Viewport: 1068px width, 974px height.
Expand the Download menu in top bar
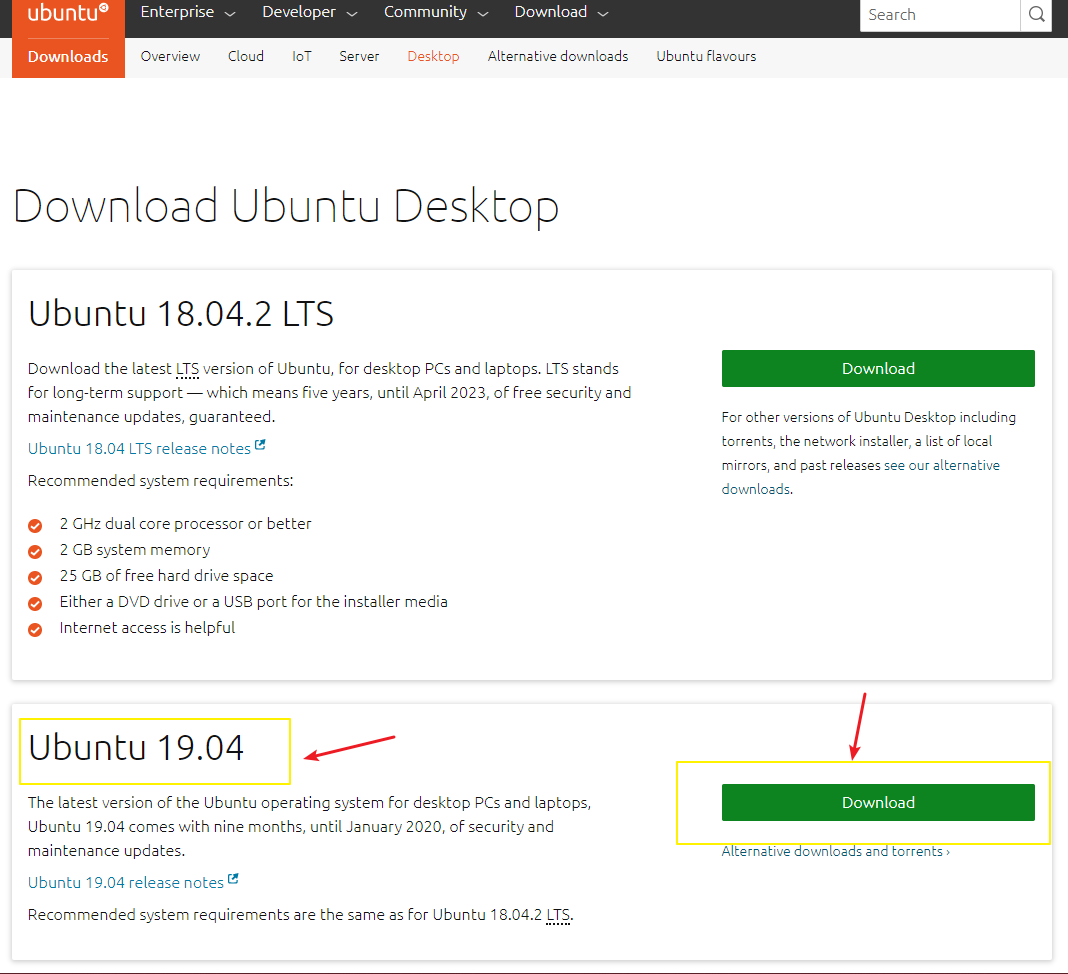click(x=561, y=12)
